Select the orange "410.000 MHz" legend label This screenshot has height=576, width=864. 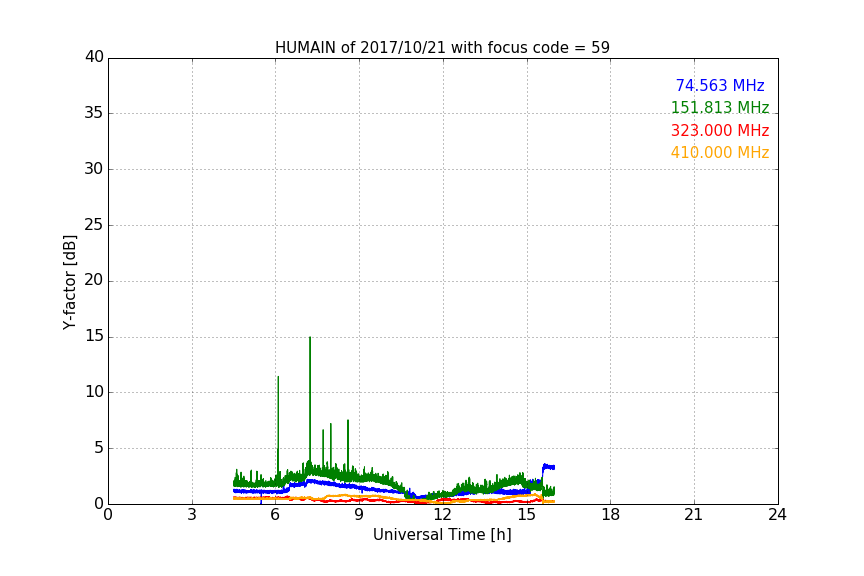pyautogui.click(x=720, y=152)
